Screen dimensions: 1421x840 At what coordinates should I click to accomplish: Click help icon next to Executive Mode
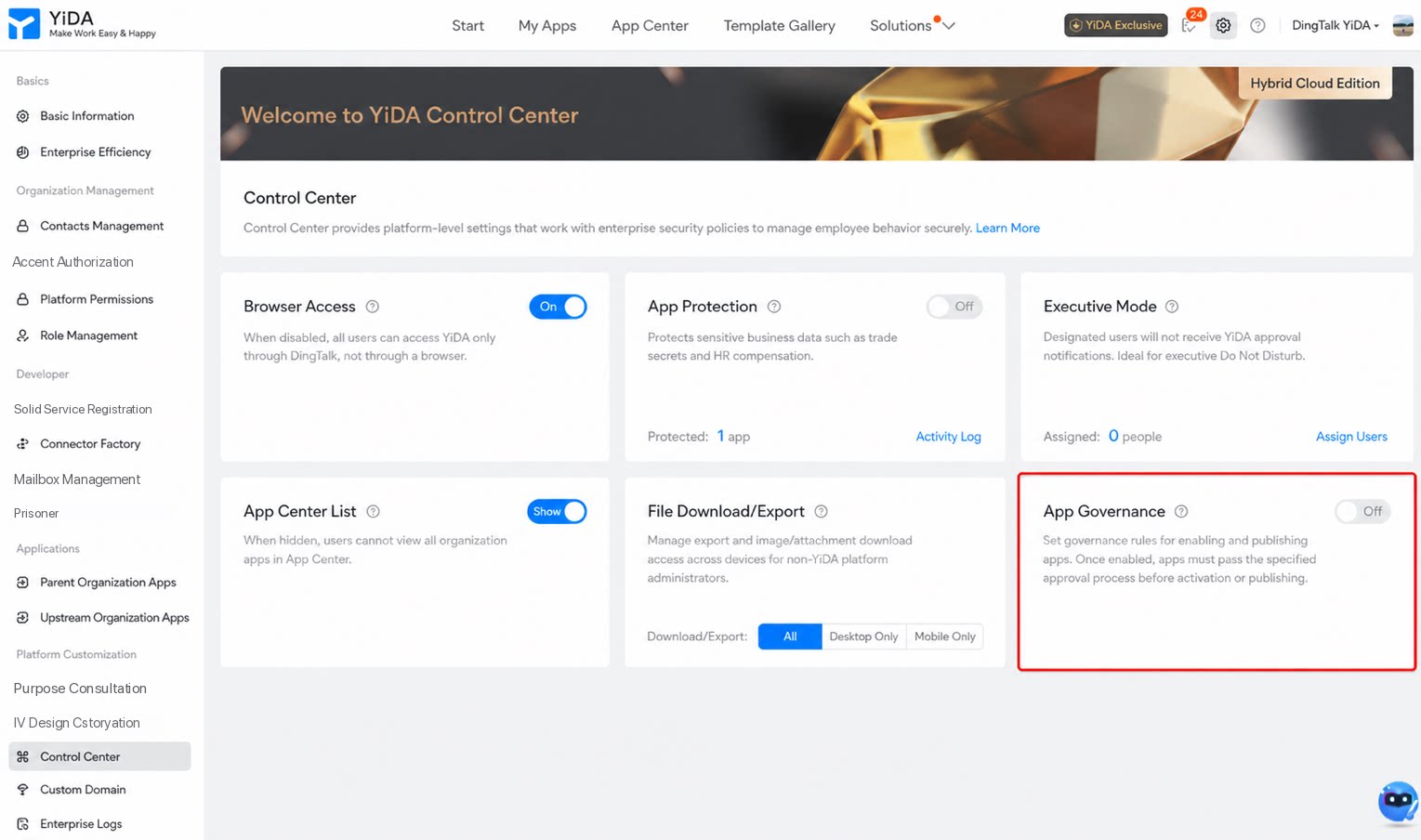tap(1172, 307)
